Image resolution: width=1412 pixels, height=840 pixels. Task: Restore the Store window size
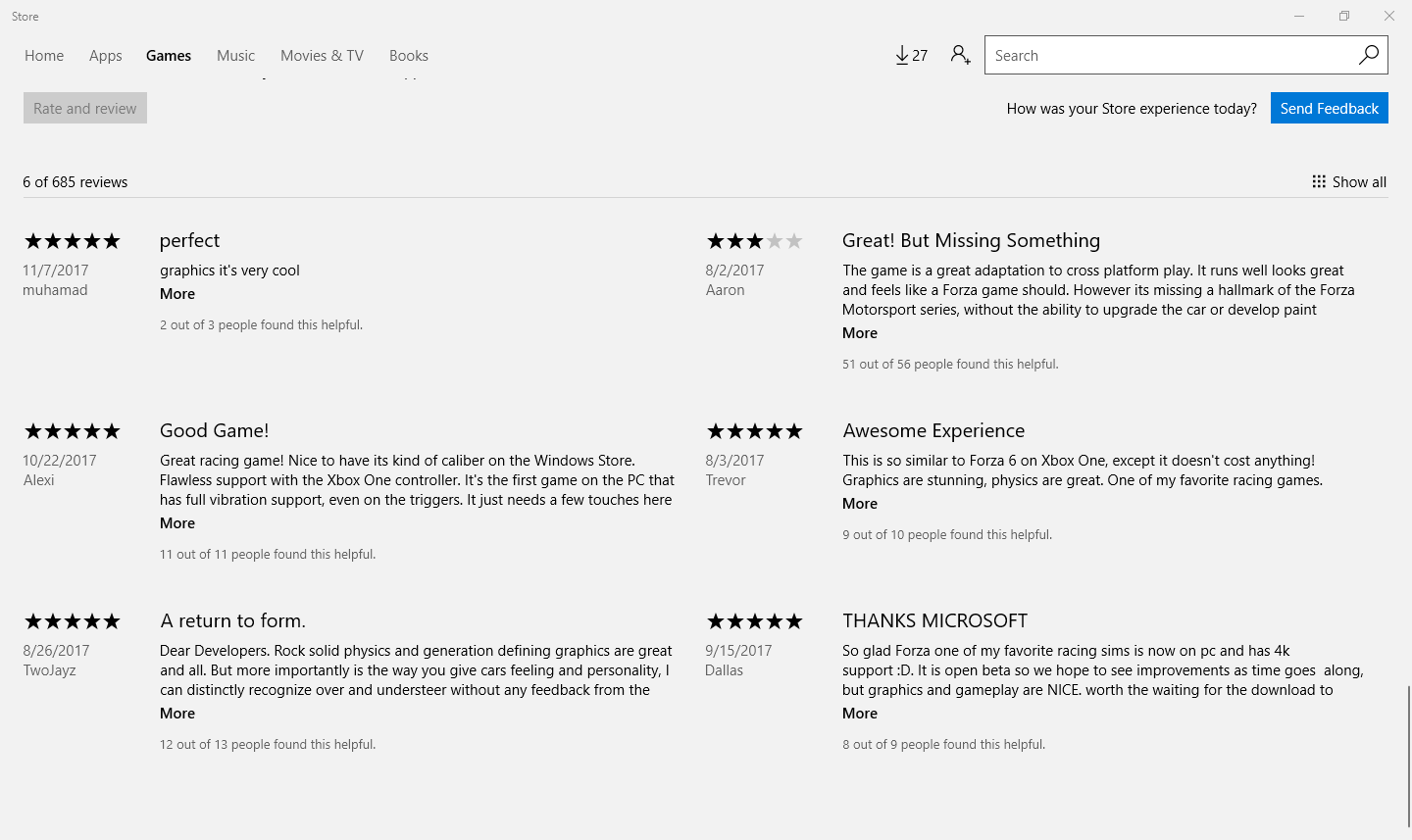pos(1344,16)
